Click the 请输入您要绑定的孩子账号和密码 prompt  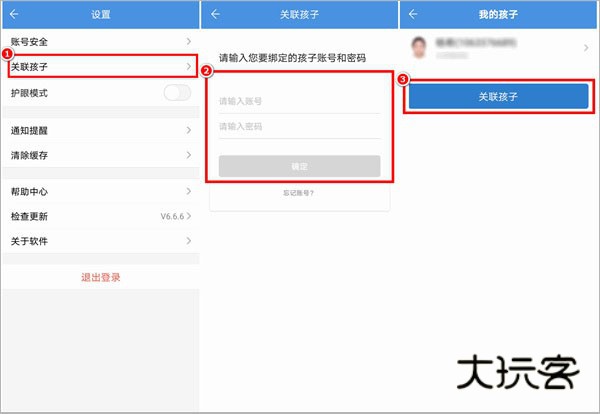click(x=292, y=58)
